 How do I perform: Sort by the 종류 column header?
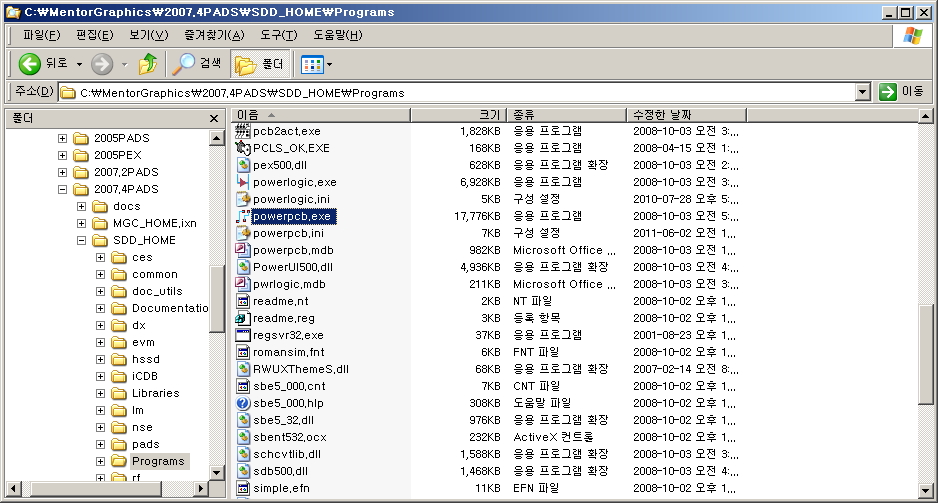[566, 115]
